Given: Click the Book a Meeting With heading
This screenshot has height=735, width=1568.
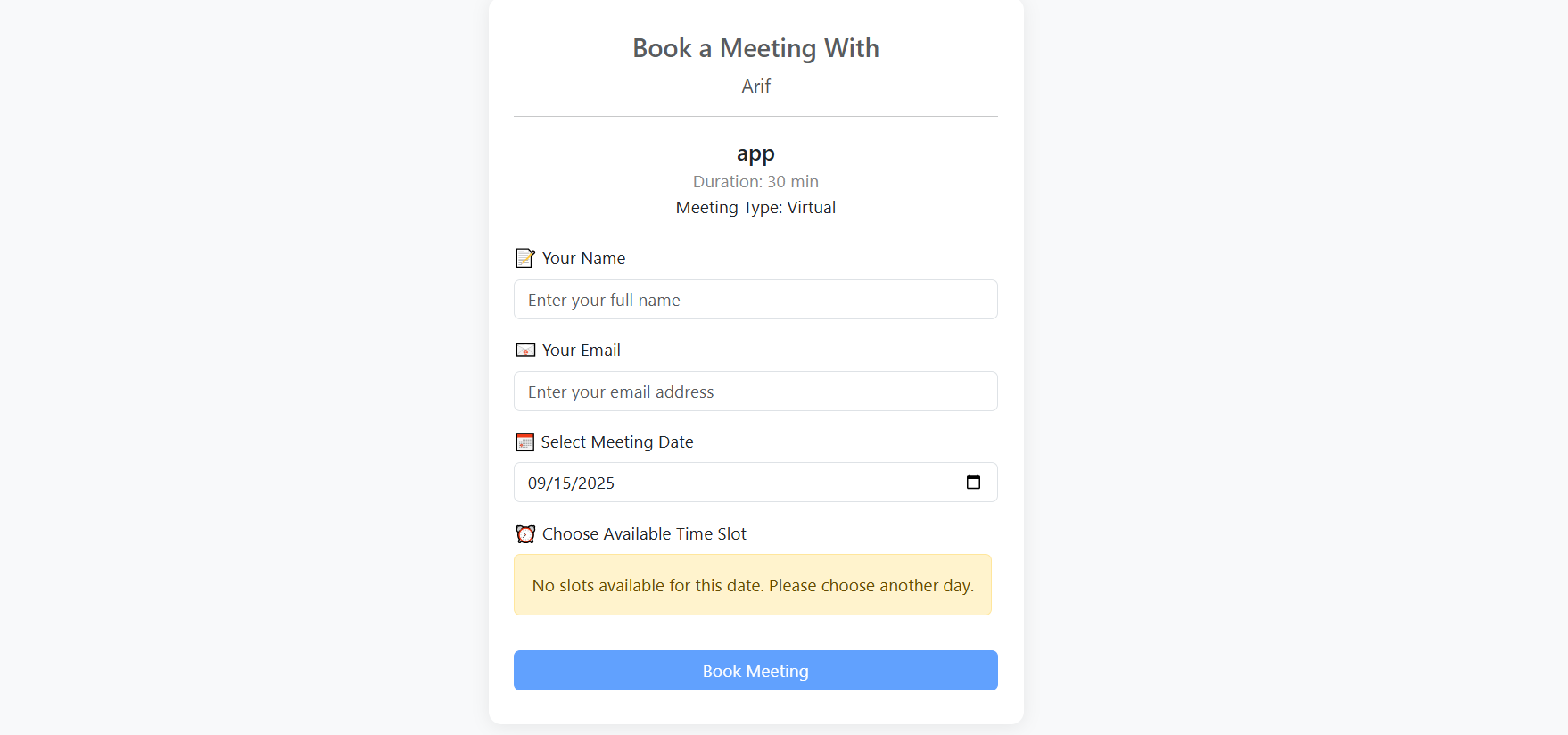Looking at the screenshot, I should click(x=755, y=48).
